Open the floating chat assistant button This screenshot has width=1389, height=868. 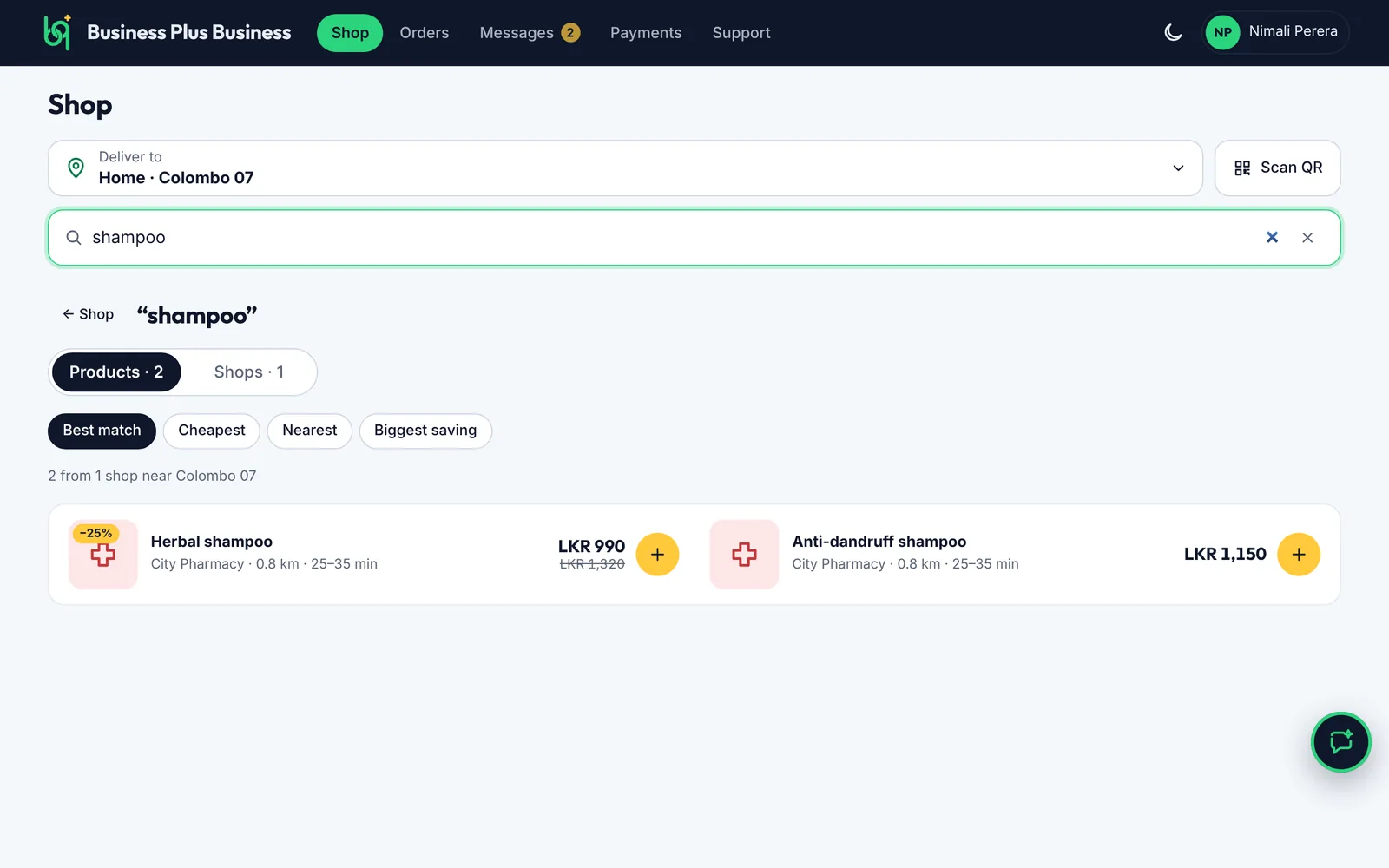pos(1341,742)
